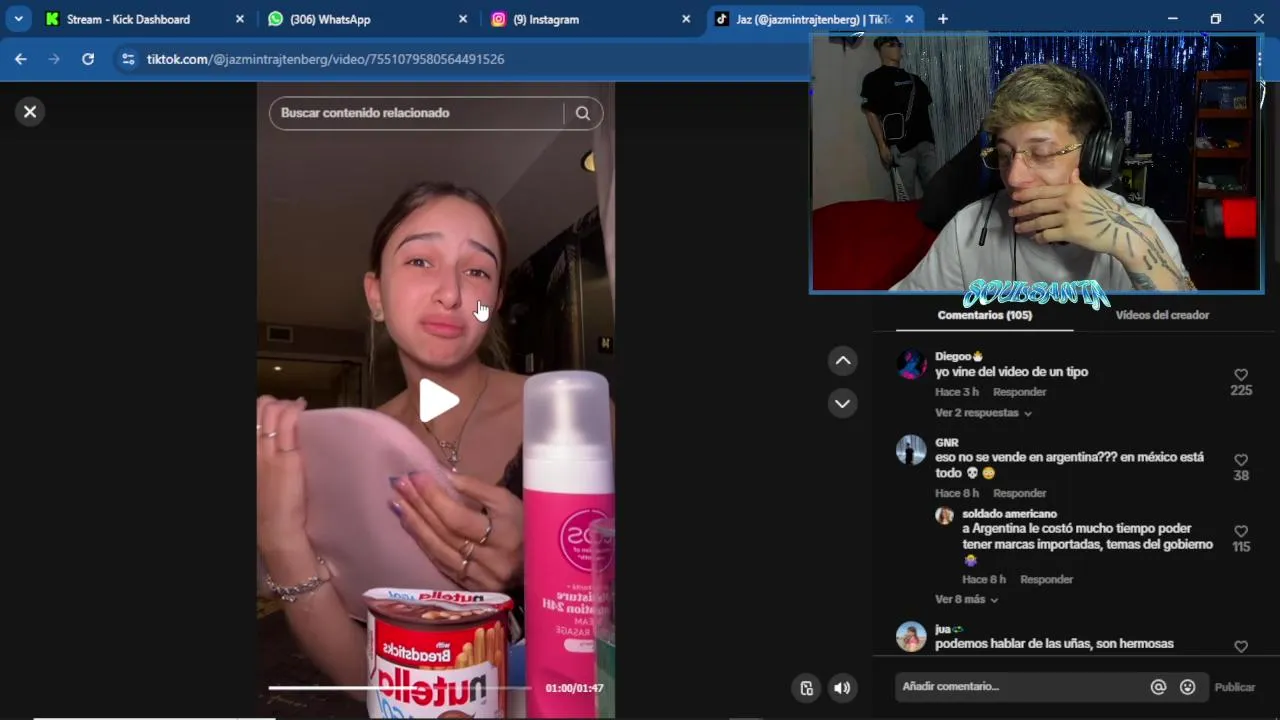Viewport: 1280px width, 720px height.
Task: Click the Instagram favicon on third tab
Action: (x=499, y=19)
